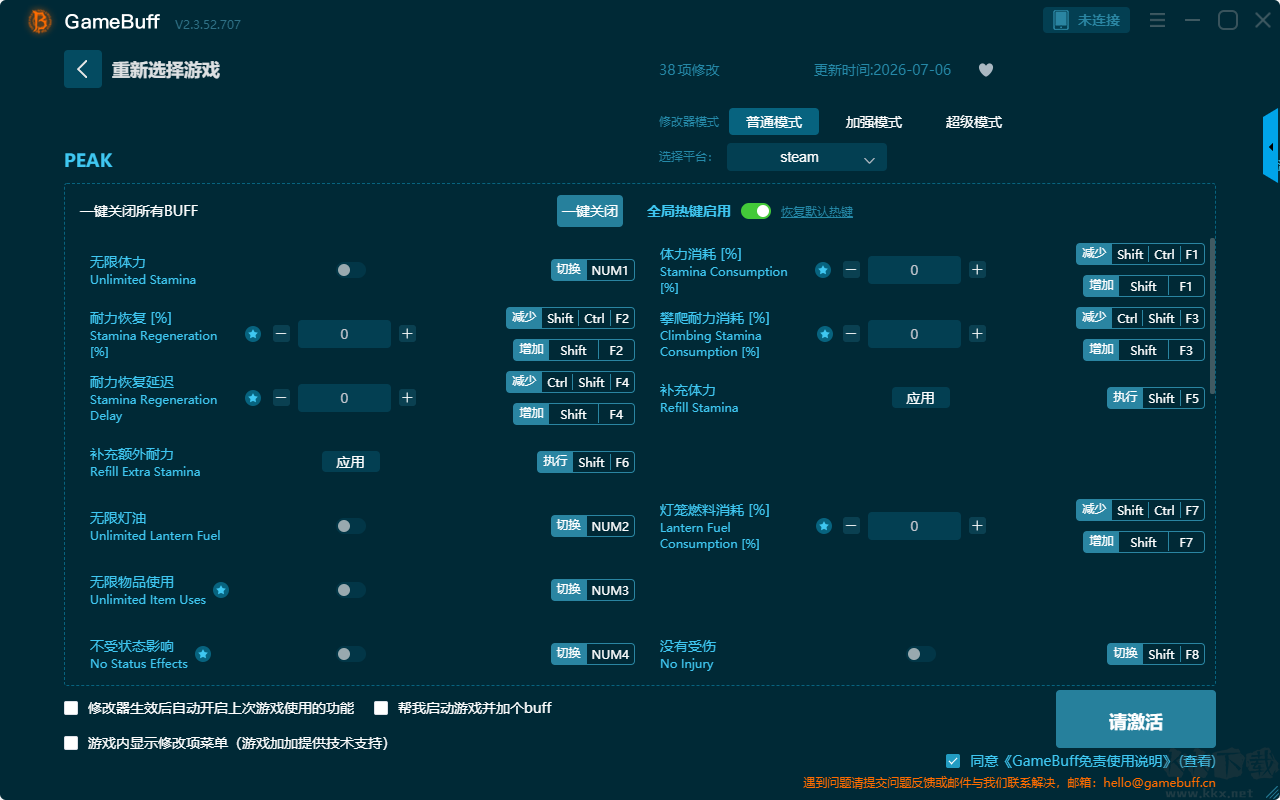
Task: Click the Climbing Stamina Consumption value field
Action: click(x=914, y=334)
